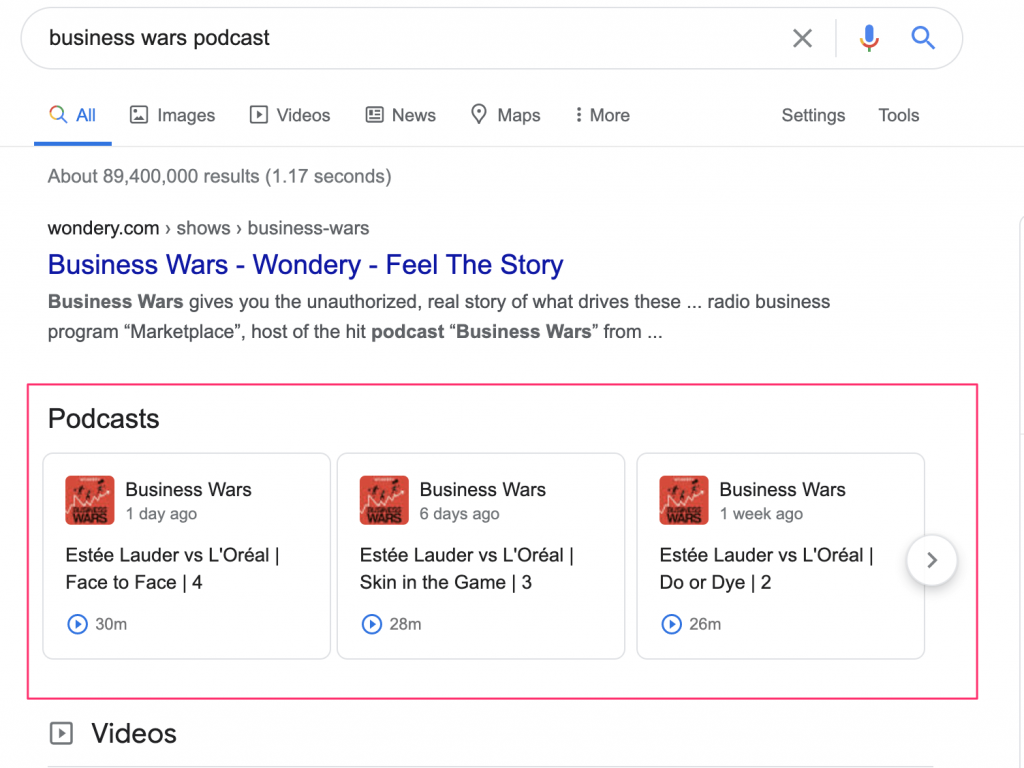Open the Videos search tab
The image size is (1024, 768).
[x=290, y=116]
